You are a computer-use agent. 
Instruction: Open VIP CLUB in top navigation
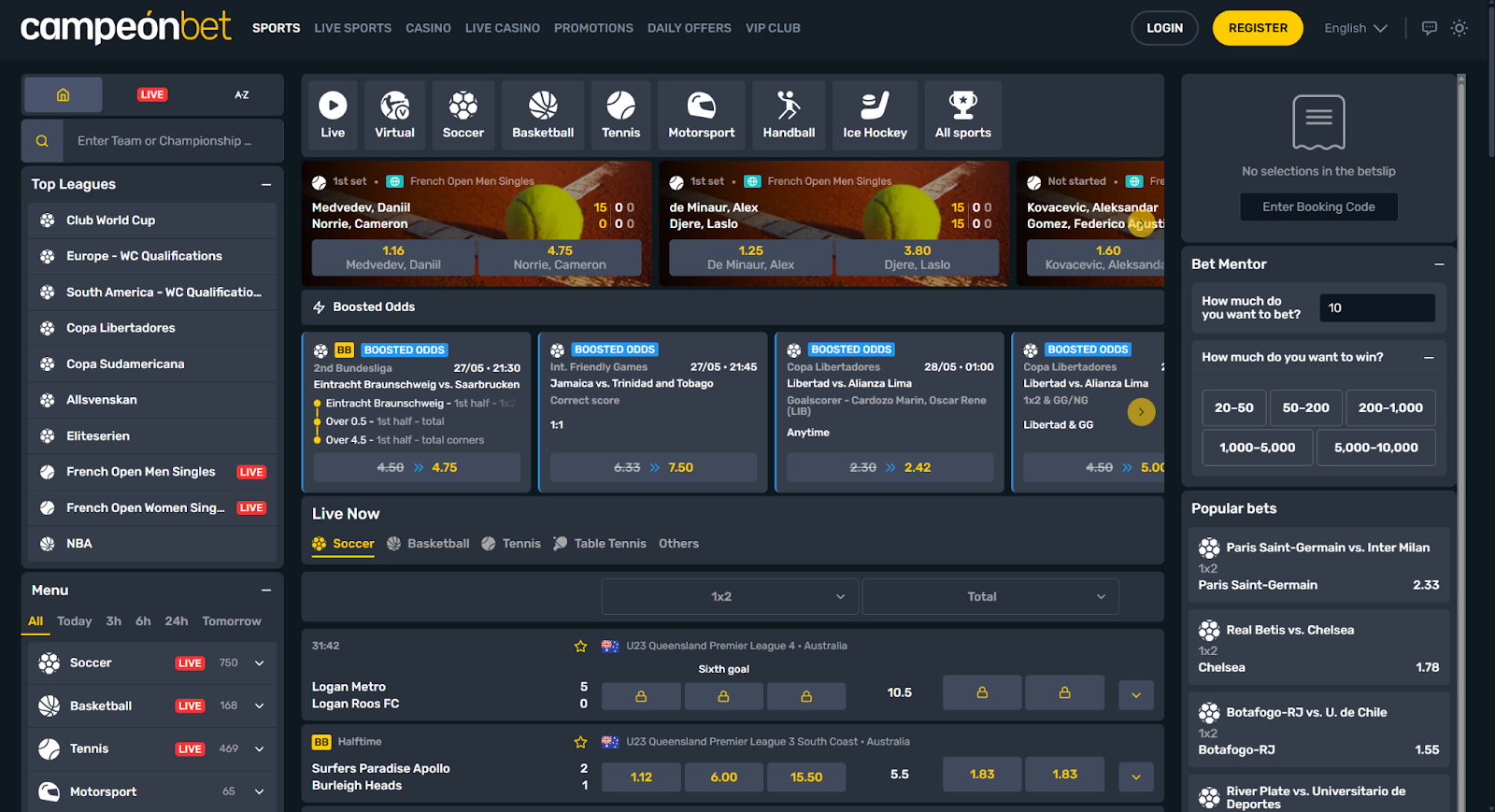point(773,28)
